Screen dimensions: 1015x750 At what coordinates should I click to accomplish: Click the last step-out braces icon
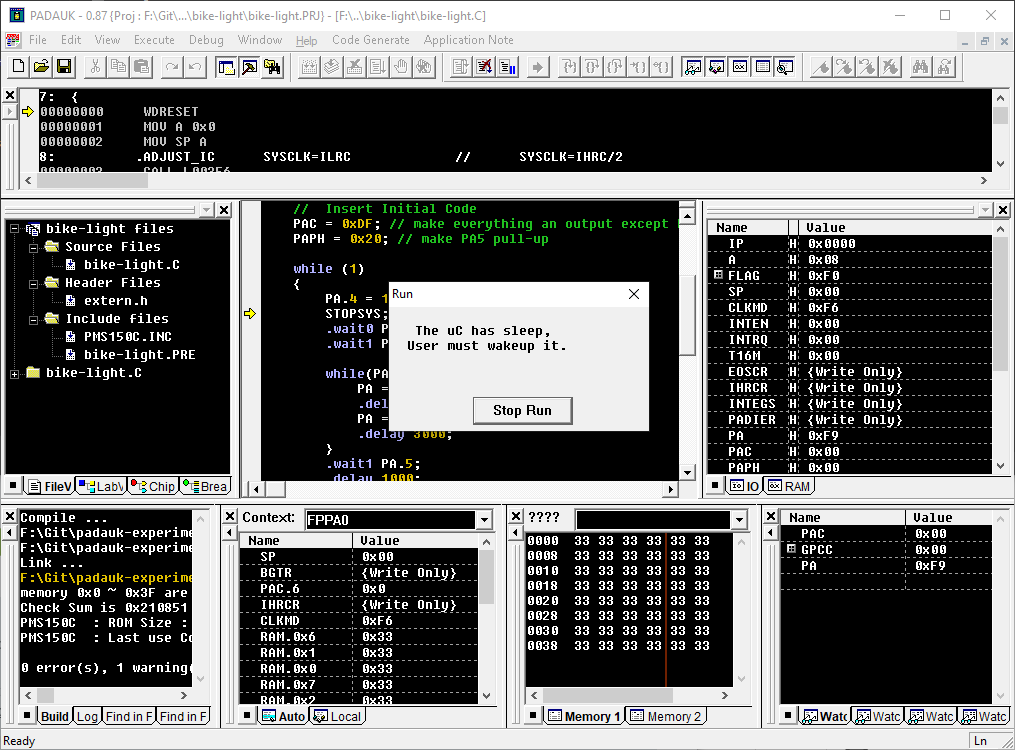[661, 67]
